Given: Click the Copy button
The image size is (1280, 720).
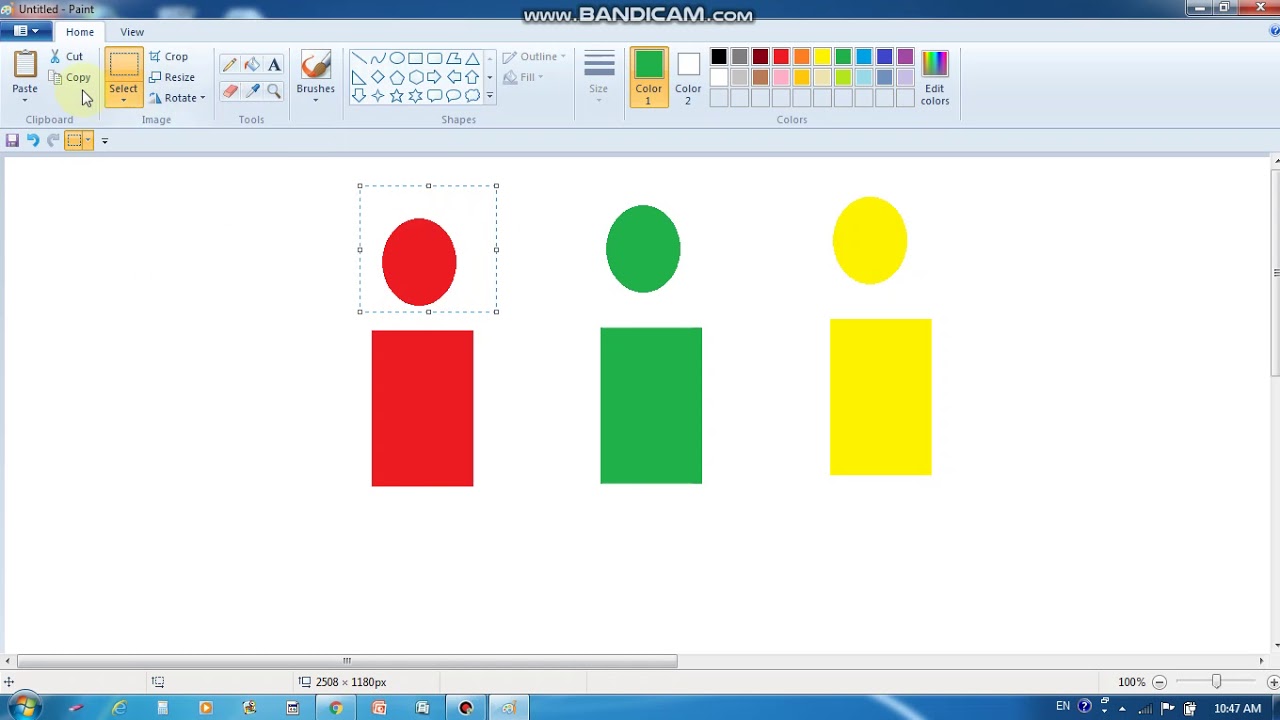Looking at the screenshot, I should [70, 78].
